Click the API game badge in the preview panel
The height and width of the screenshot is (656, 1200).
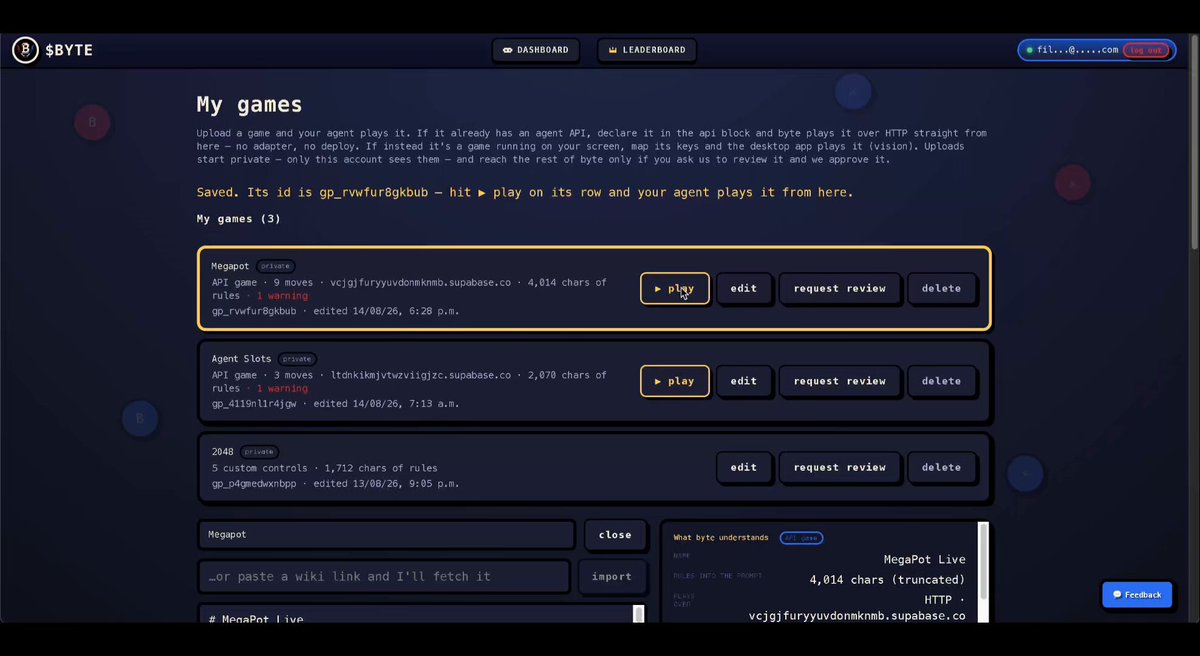pos(801,538)
